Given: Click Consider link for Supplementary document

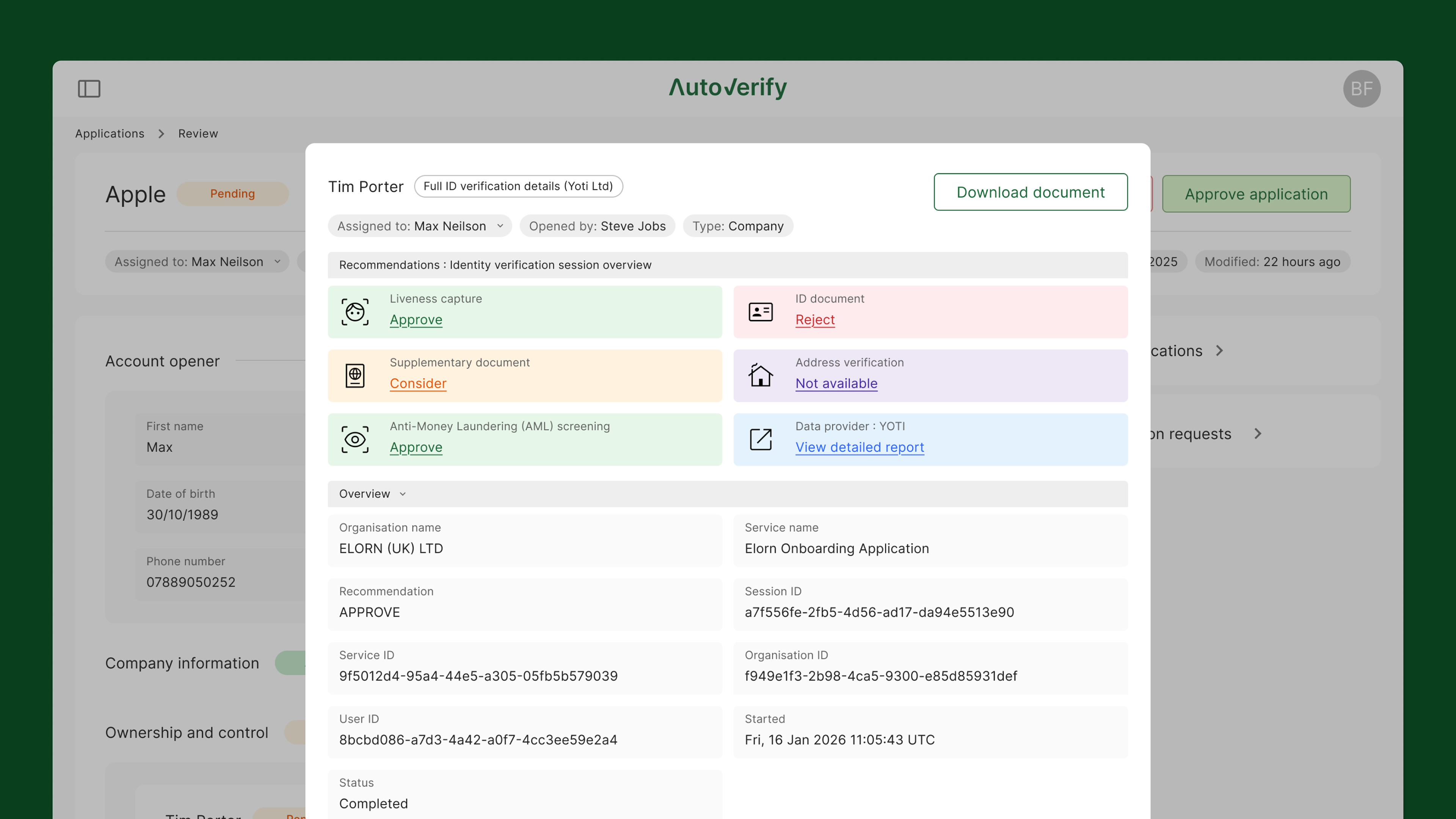Looking at the screenshot, I should pos(418,384).
